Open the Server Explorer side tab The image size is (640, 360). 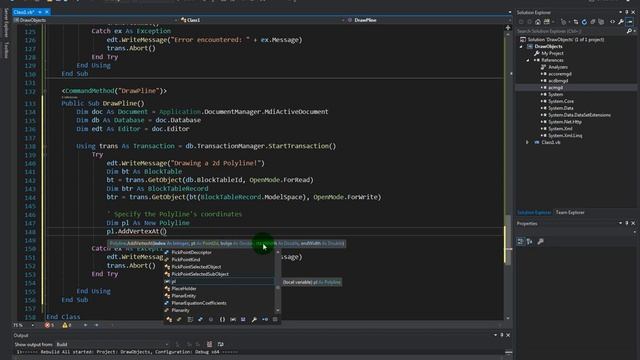pyautogui.click(x=5, y=23)
